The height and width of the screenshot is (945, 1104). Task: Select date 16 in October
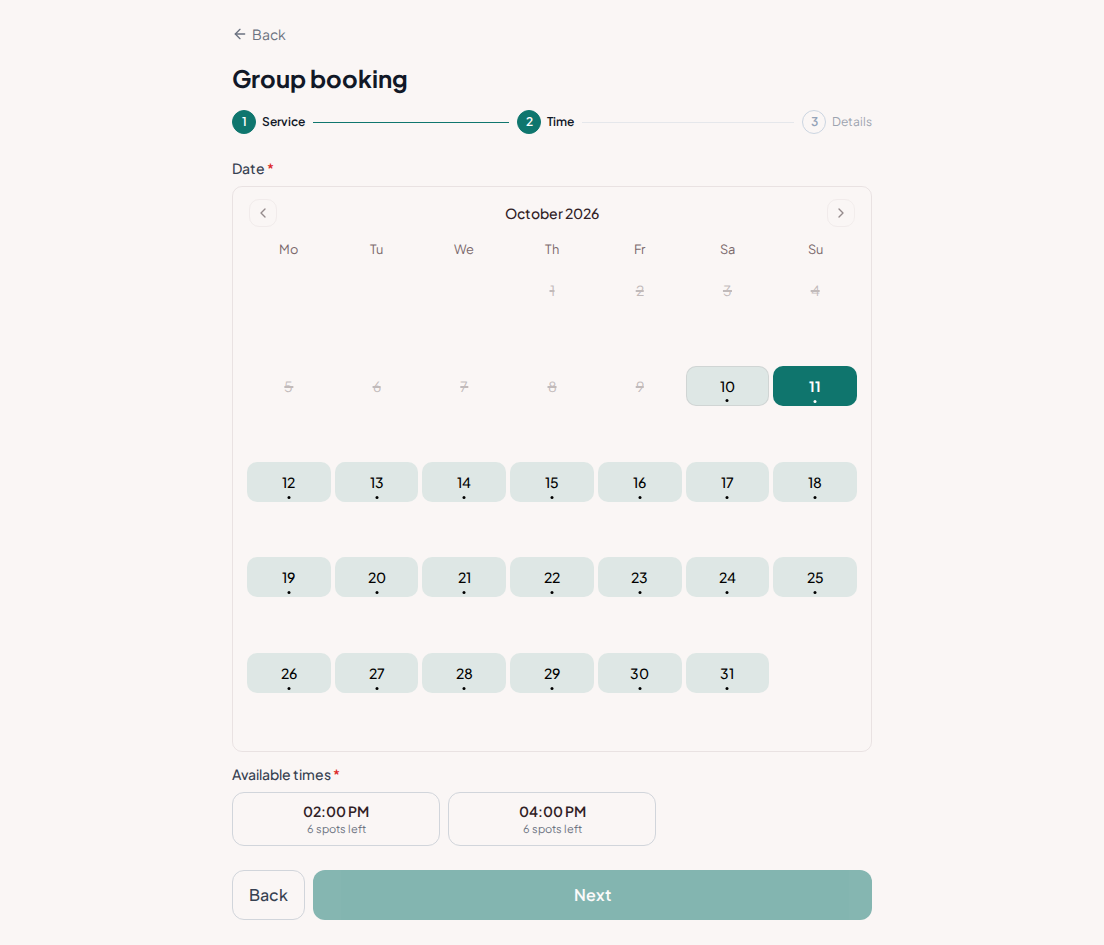coord(639,482)
